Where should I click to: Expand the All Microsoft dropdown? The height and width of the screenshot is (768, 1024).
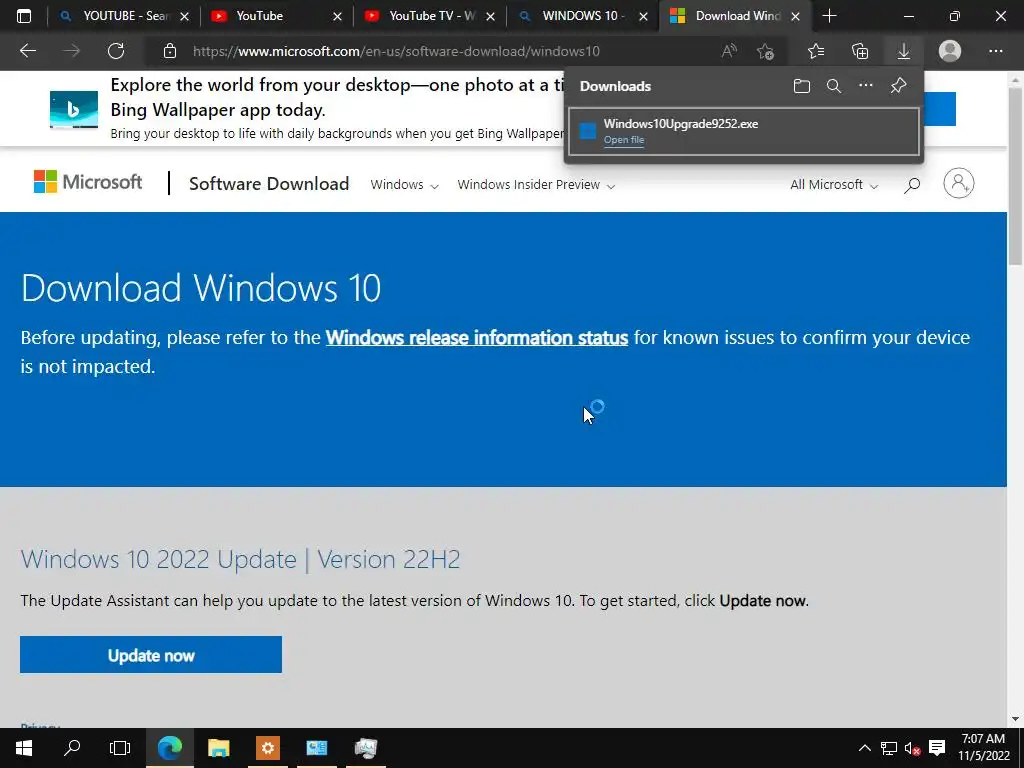click(834, 185)
